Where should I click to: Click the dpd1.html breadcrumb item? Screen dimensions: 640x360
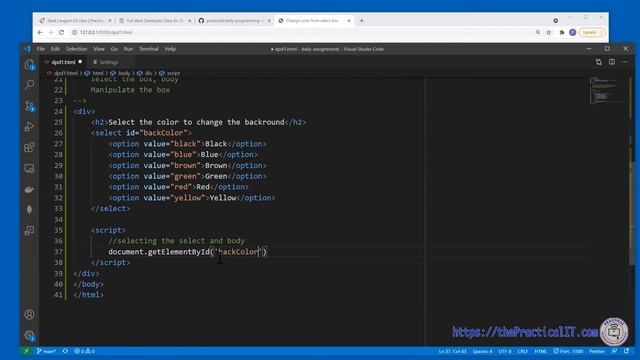point(65,73)
